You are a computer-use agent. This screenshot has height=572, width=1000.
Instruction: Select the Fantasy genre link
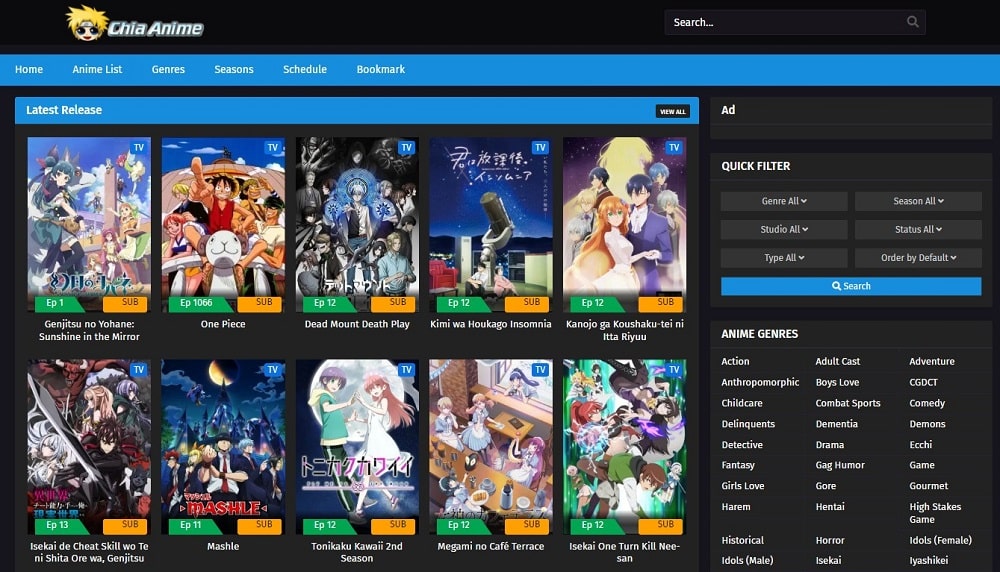coord(738,466)
